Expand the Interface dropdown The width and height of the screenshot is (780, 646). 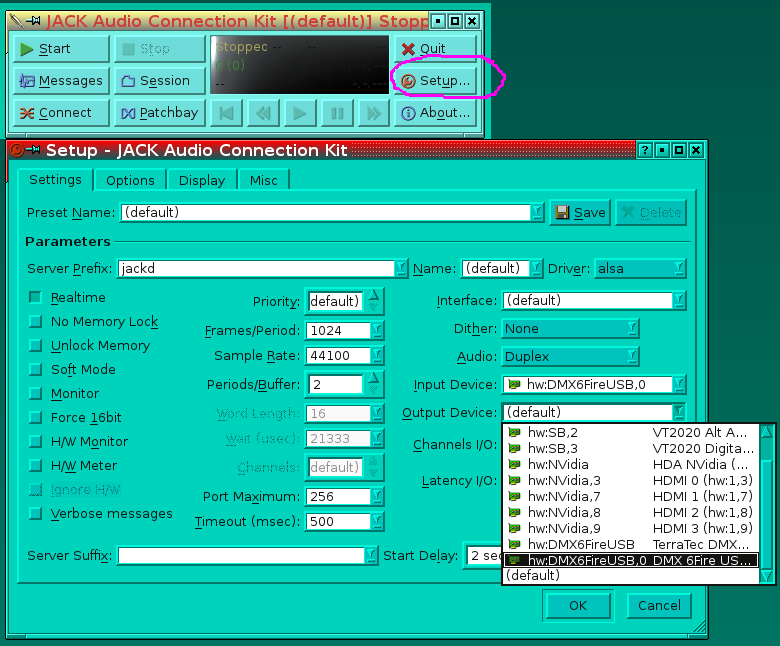point(679,300)
